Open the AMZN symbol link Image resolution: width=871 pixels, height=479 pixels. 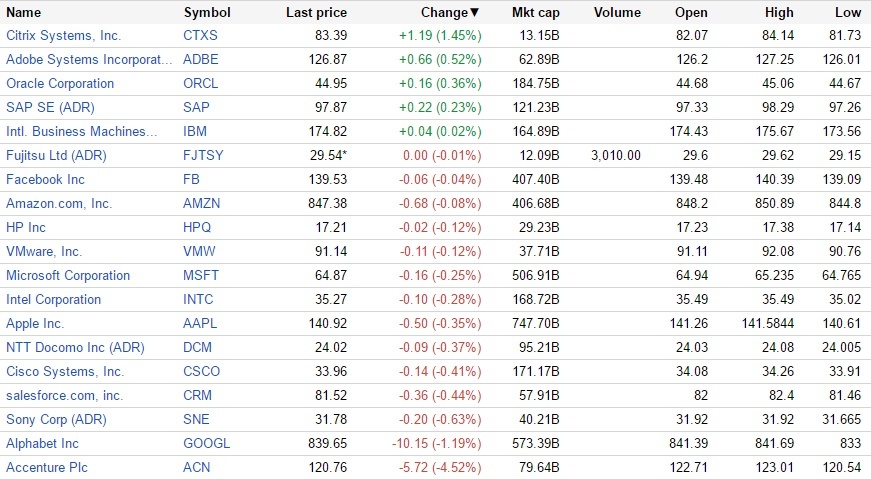tap(202, 203)
